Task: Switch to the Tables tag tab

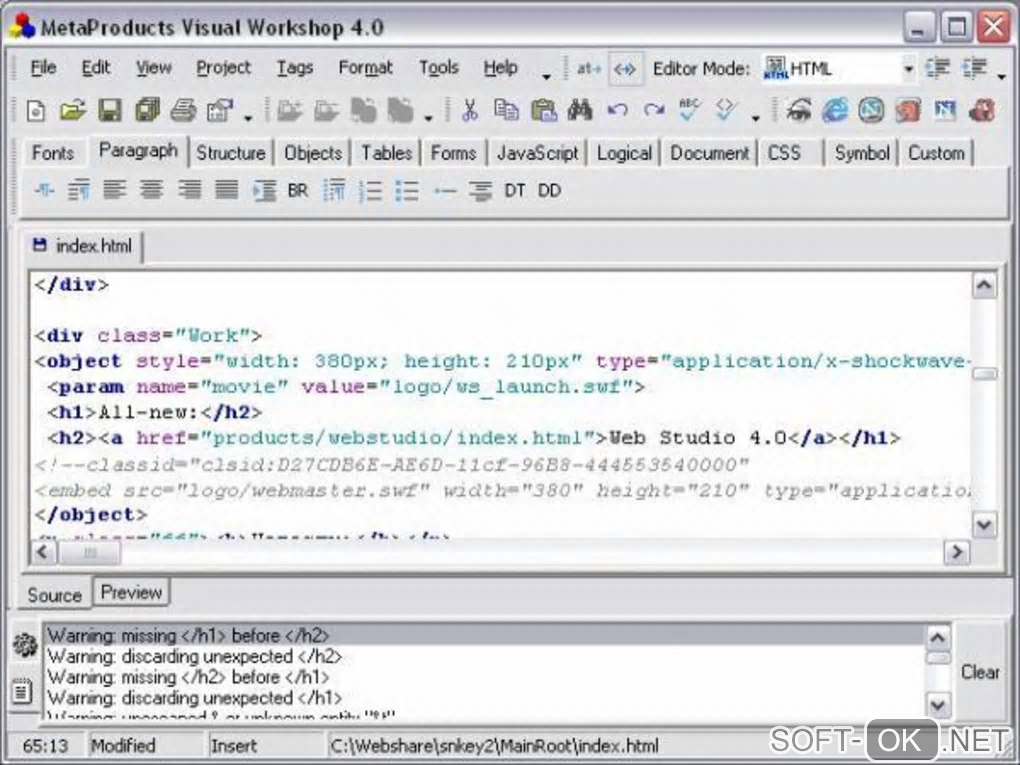Action: pyautogui.click(x=386, y=154)
